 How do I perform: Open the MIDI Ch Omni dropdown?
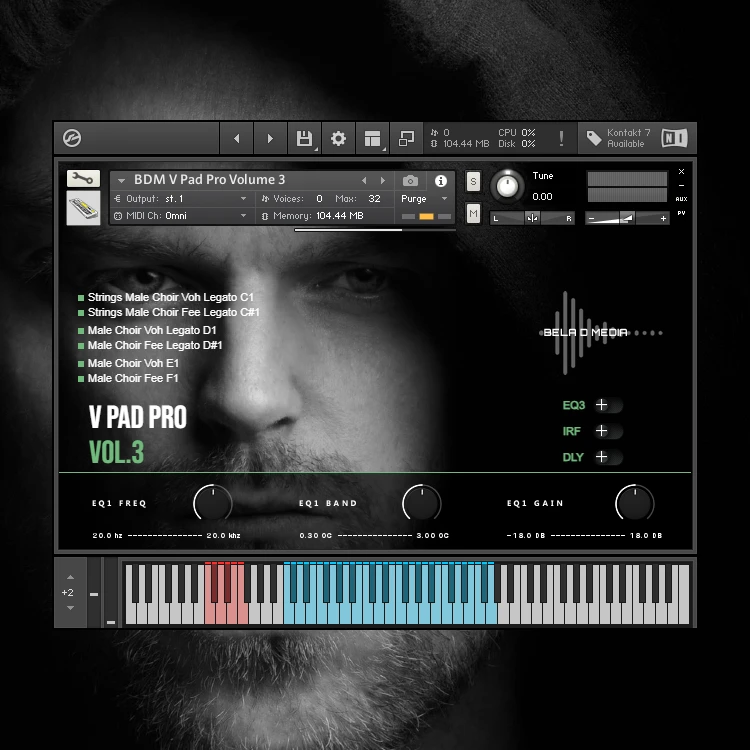point(181,216)
